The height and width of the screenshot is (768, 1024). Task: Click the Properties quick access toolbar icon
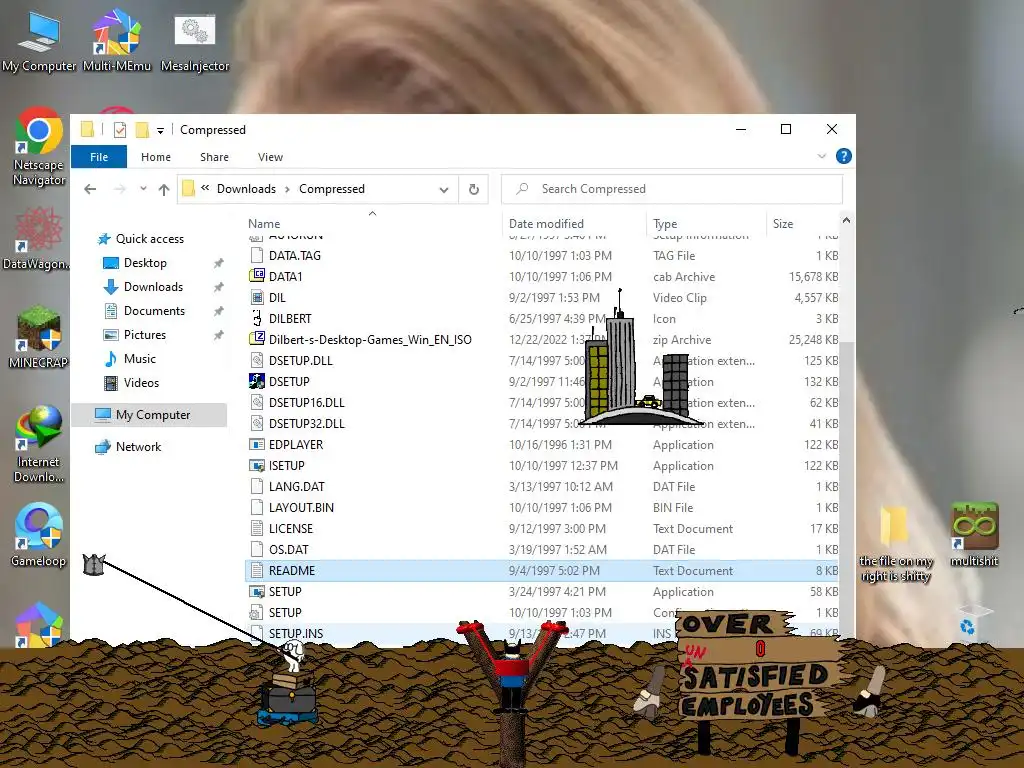coord(120,130)
